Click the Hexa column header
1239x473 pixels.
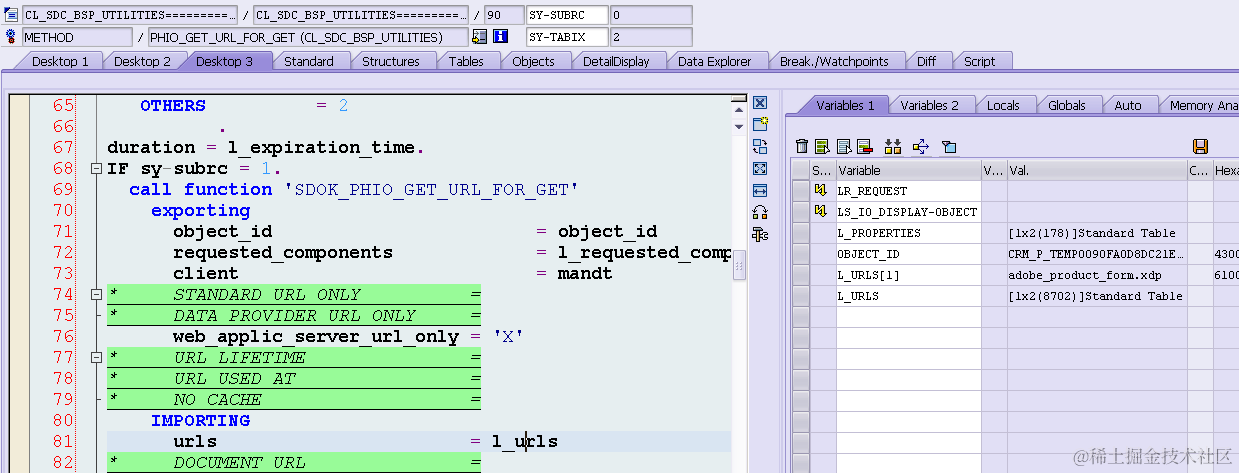click(x=1226, y=170)
